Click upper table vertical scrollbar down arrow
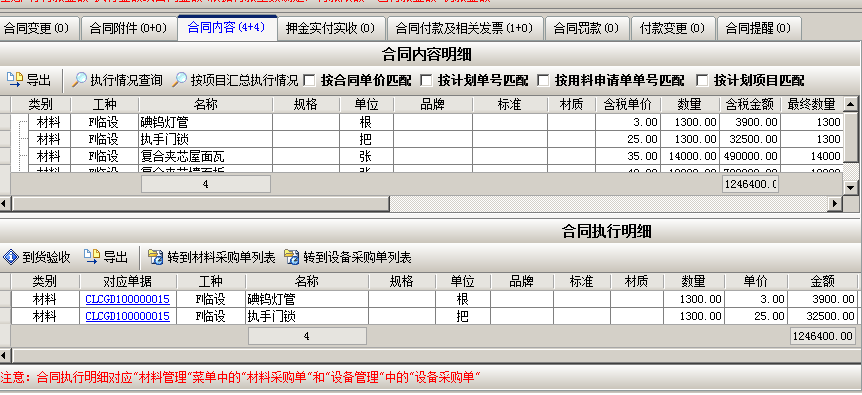This screenshot has width=862, height=395. pos(850,187)
